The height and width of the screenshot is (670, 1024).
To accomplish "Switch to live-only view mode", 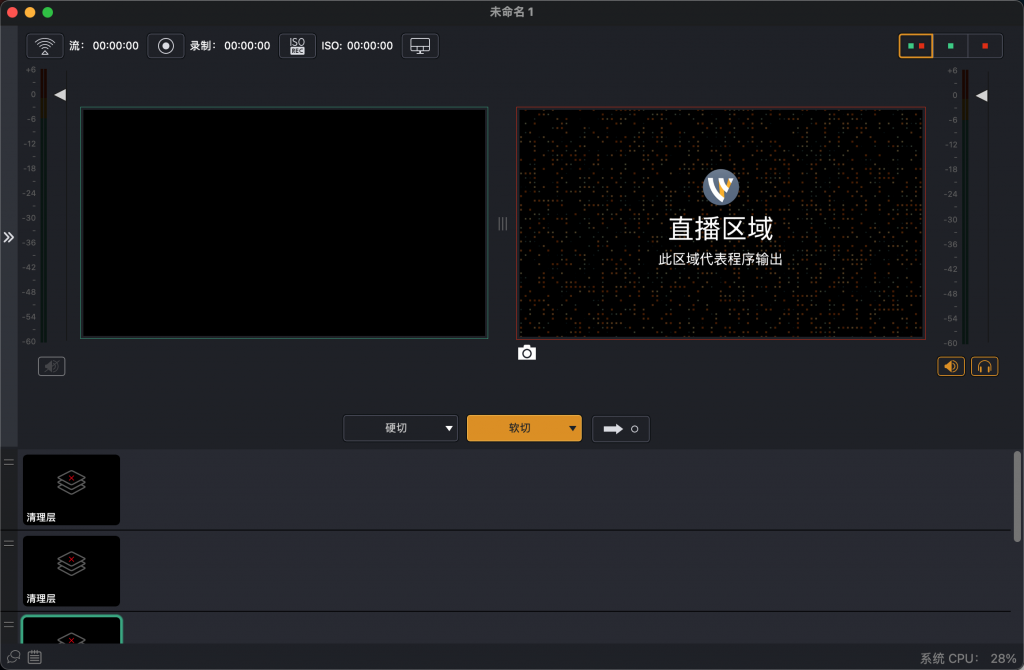I will coord(984,45).
